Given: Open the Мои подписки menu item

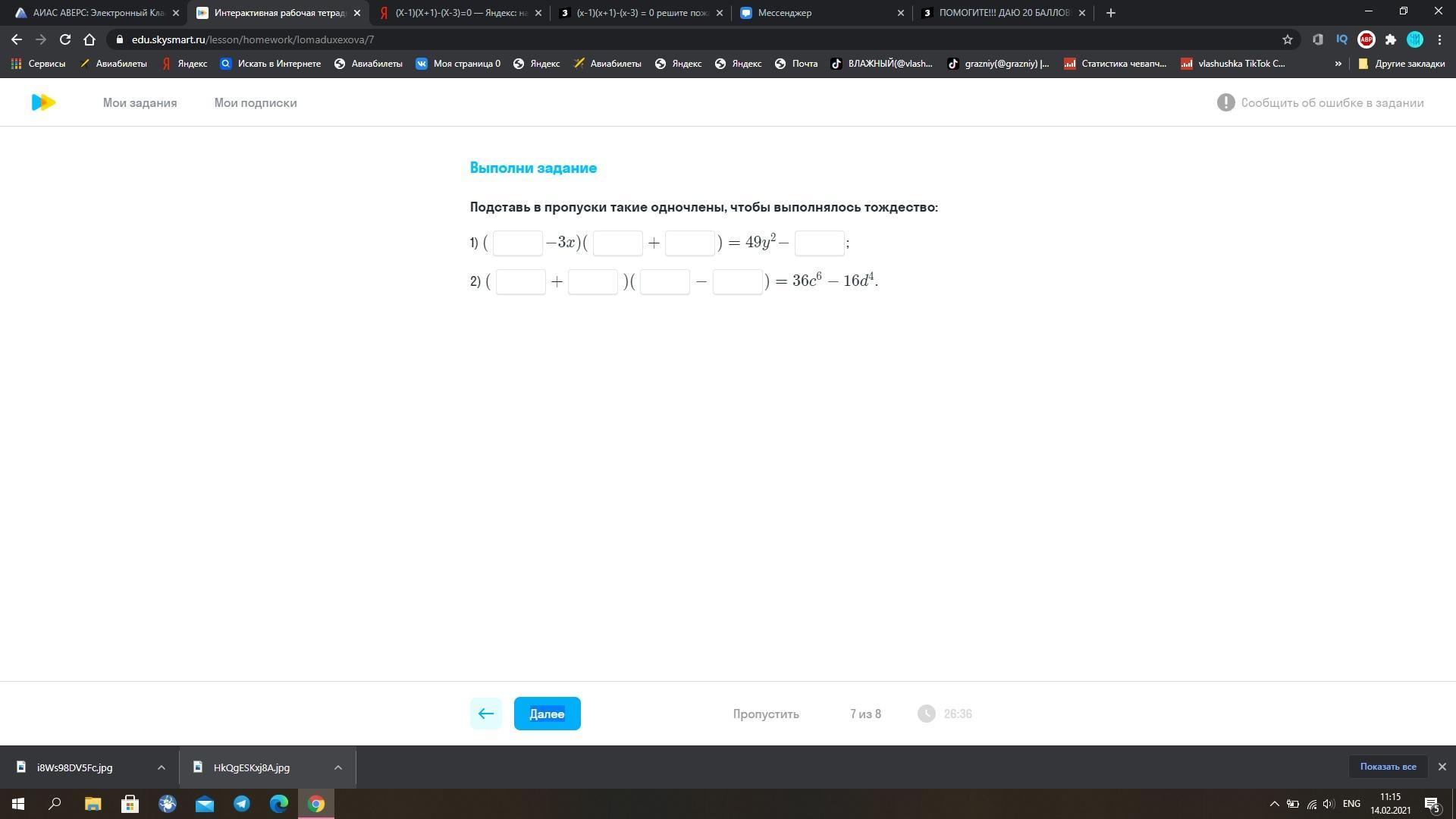Looking at the screenshot, I should coord(255,102).
